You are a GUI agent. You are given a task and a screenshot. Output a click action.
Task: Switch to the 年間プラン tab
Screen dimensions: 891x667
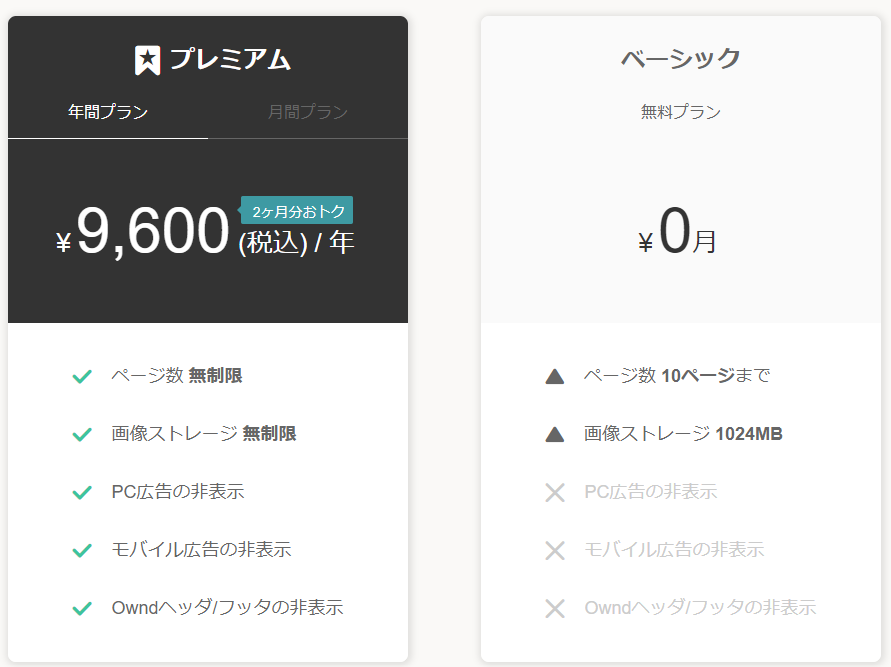pyautogui.click(x=108, y=112)
